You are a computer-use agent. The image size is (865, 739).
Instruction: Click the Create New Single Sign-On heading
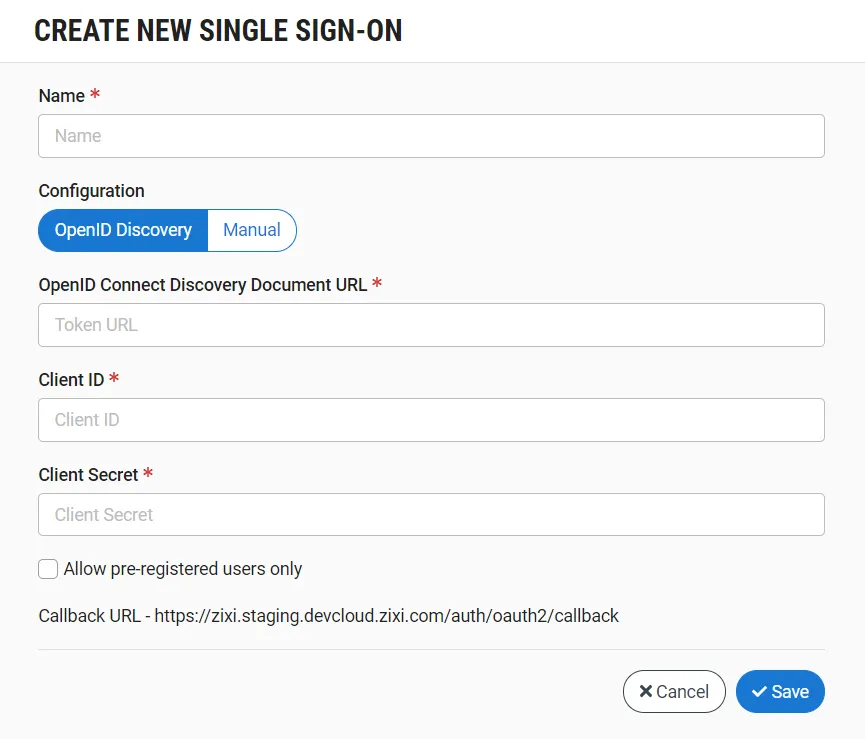218,31
